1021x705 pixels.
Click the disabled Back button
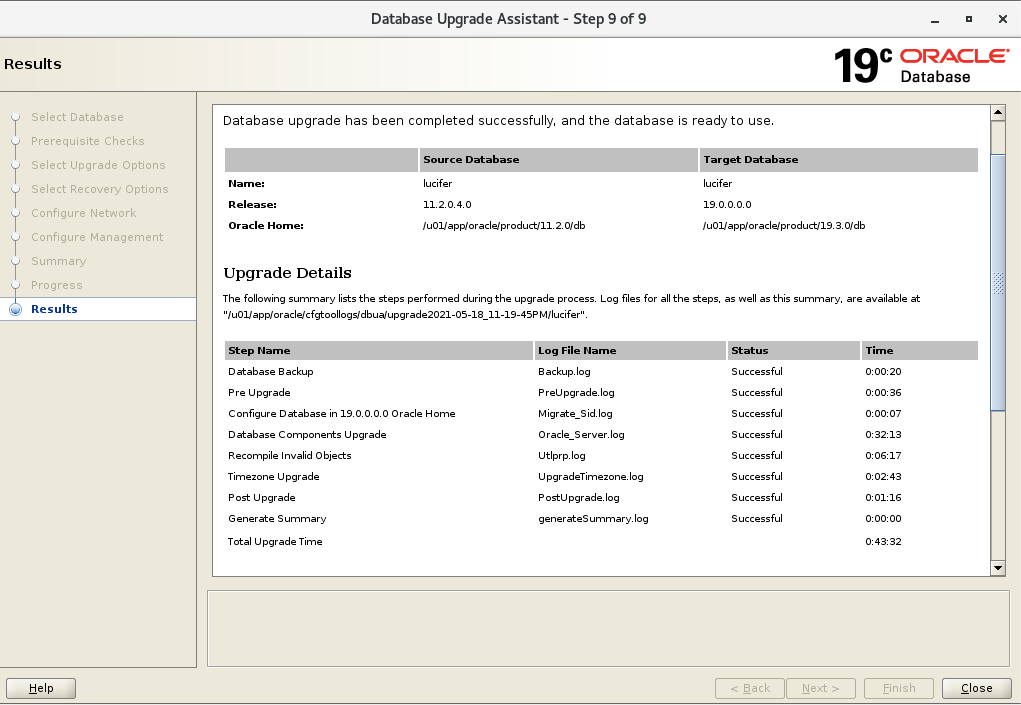749,688
